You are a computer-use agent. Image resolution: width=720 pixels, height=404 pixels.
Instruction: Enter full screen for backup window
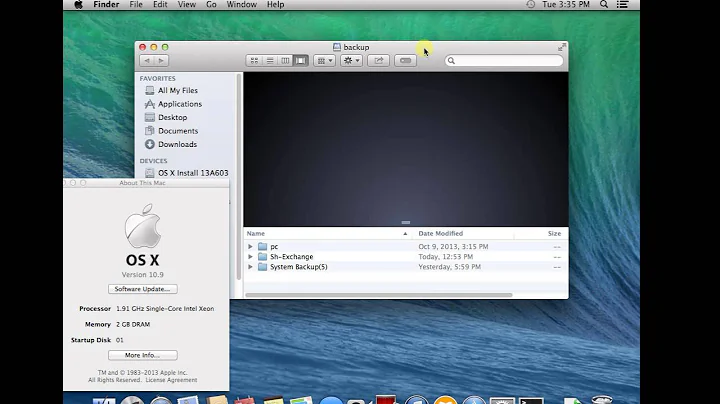(562, 47)
